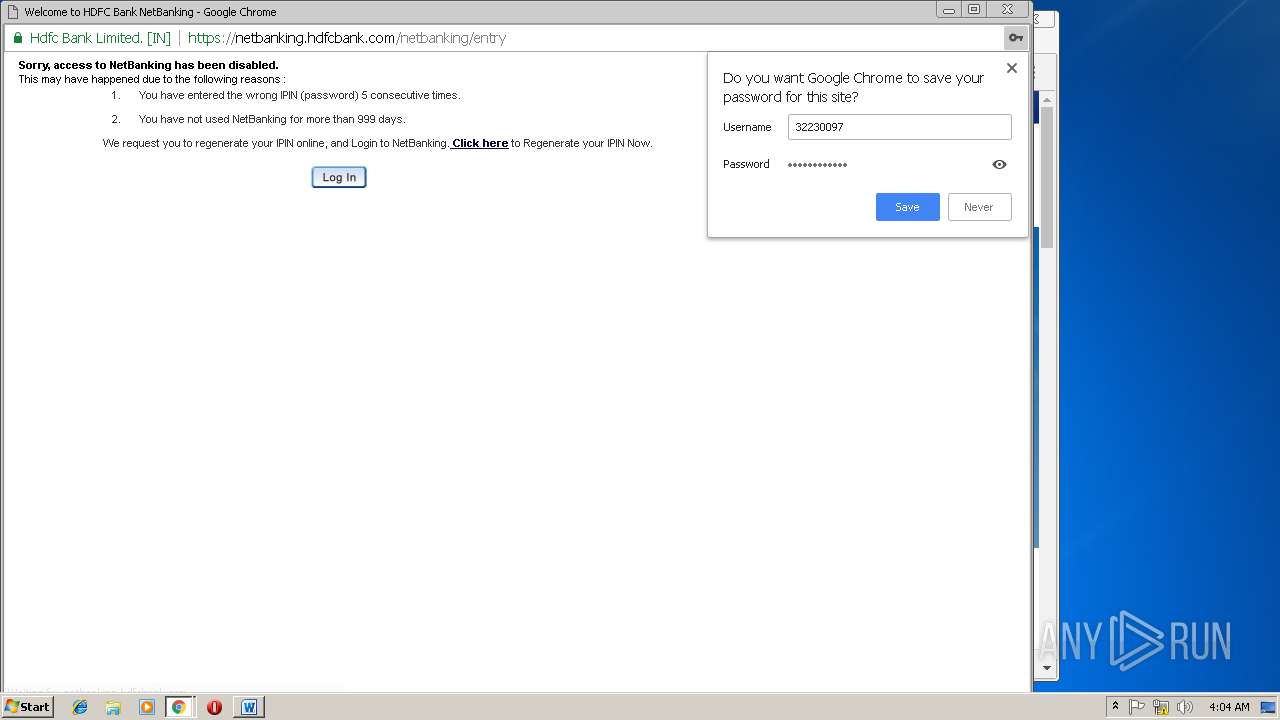Screen dimensions: 1280x720
Task: Open Action Center flag icon in tray
Action: point(1137,707)
